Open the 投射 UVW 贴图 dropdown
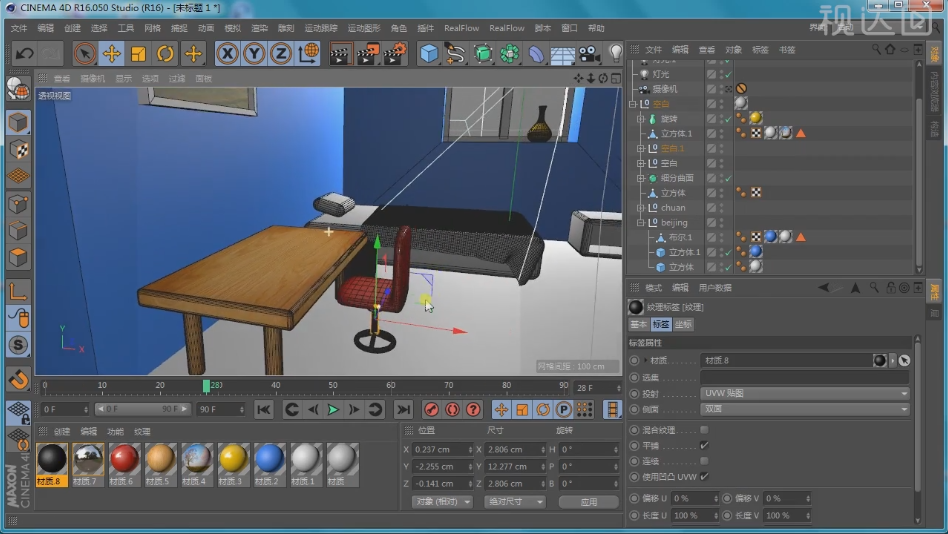 [x=805, y=393]
